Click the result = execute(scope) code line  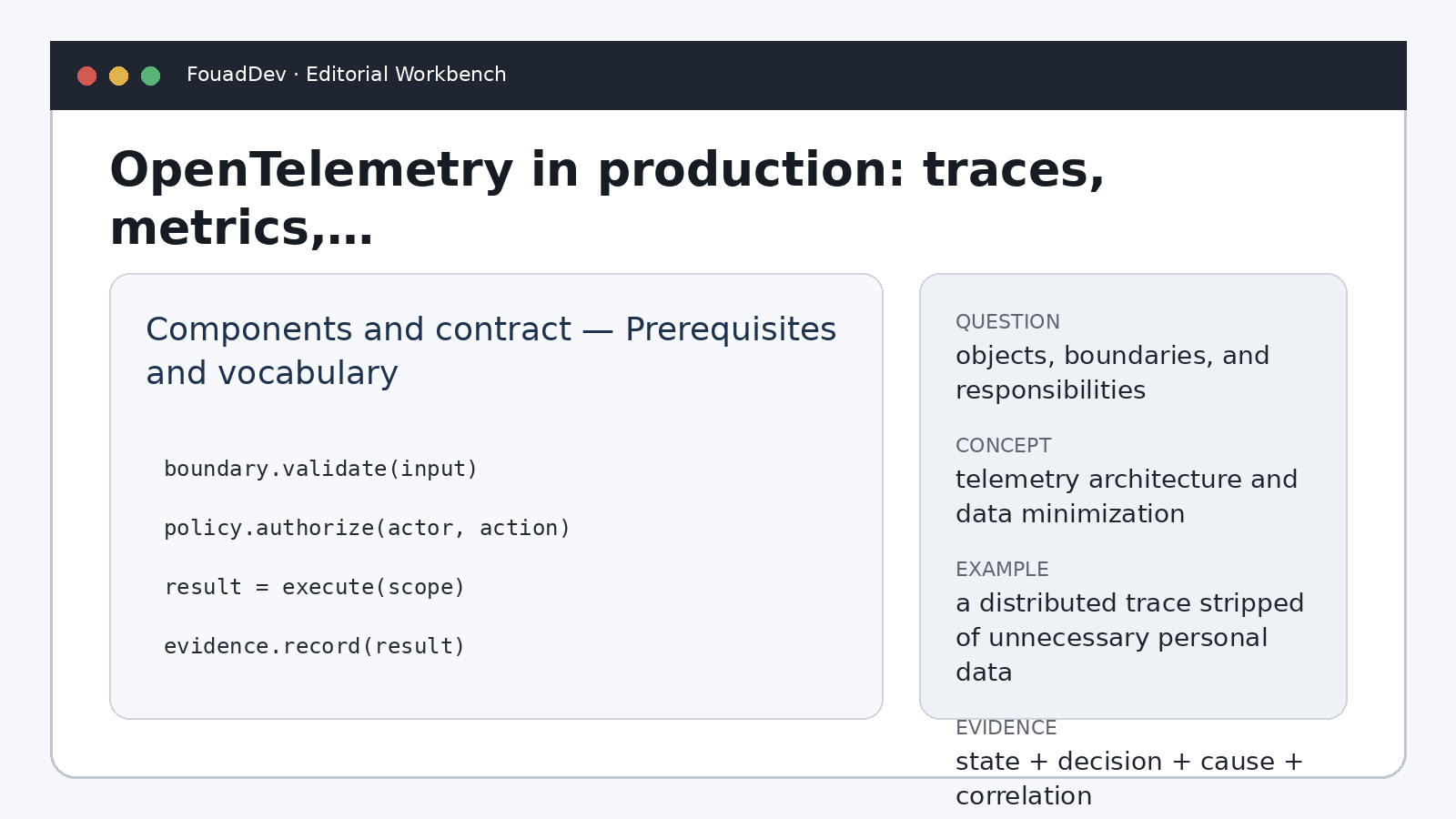click(314, 587)
